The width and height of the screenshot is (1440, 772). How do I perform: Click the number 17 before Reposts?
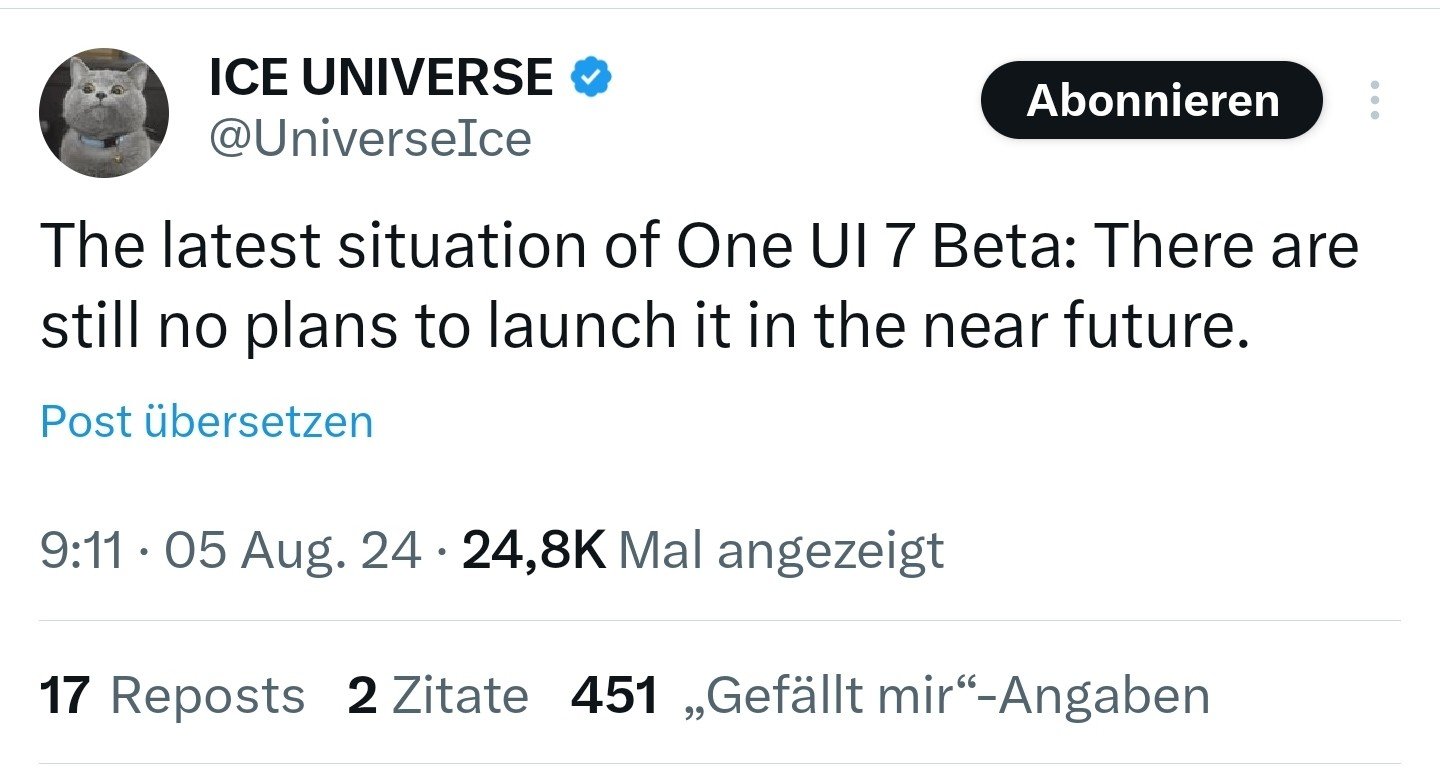pos(66,695)
